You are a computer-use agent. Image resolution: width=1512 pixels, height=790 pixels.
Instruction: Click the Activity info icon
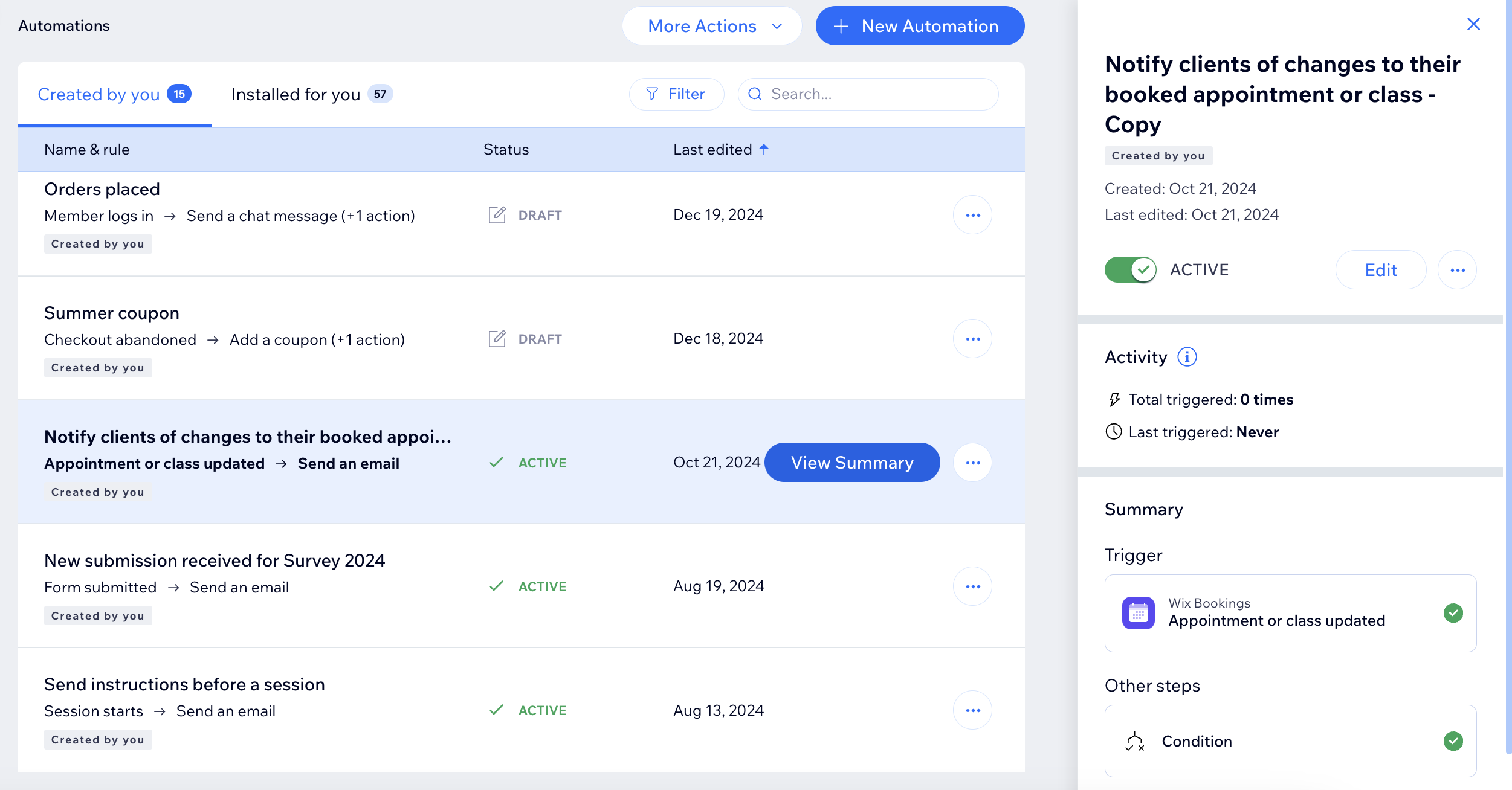1186,357
